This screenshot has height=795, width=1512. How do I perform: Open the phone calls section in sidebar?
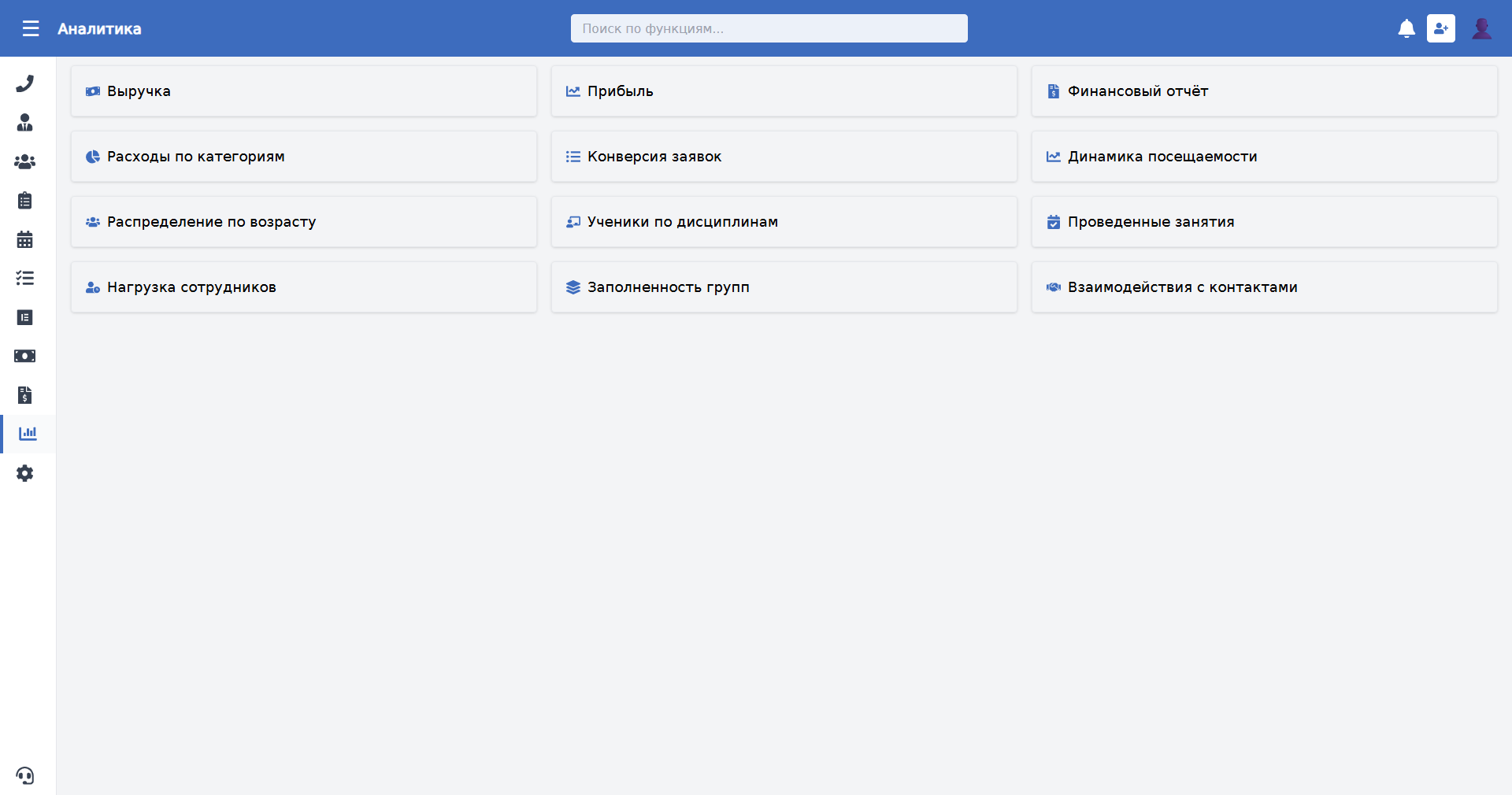pyautogui.click(x=25, y=83)
